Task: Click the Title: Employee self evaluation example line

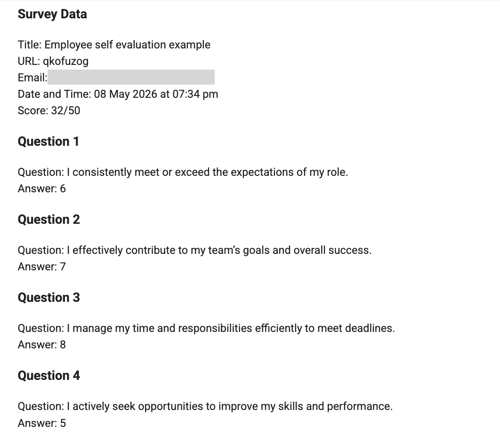Action: [x=114, y=45]
